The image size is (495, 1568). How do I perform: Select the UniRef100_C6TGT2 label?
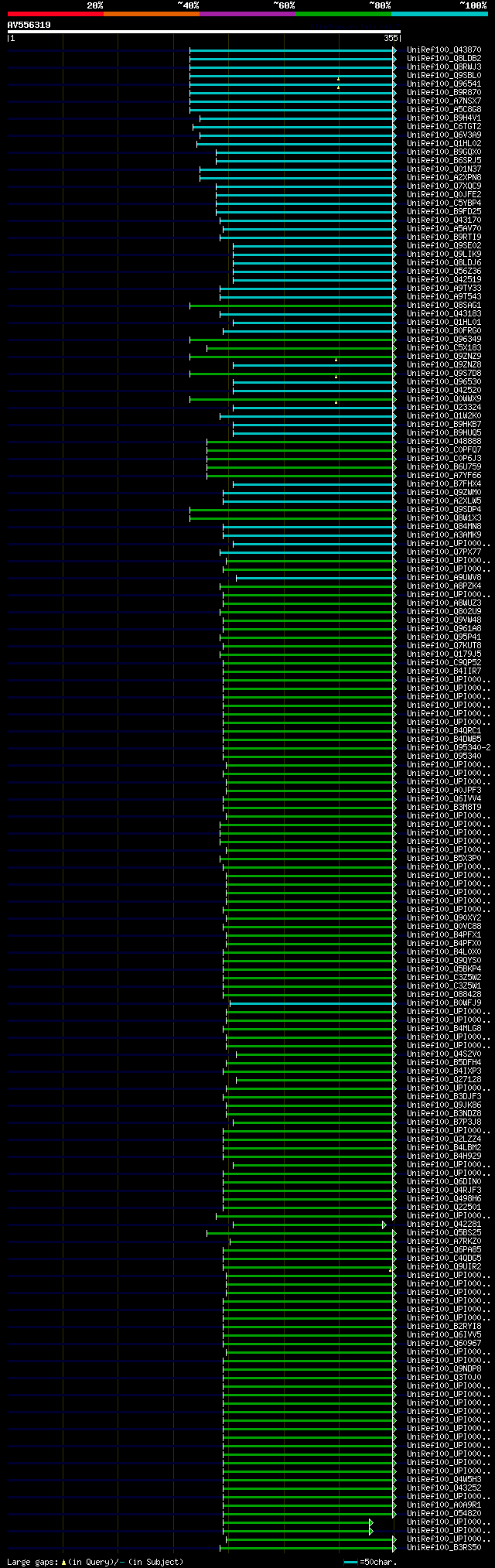444,127
